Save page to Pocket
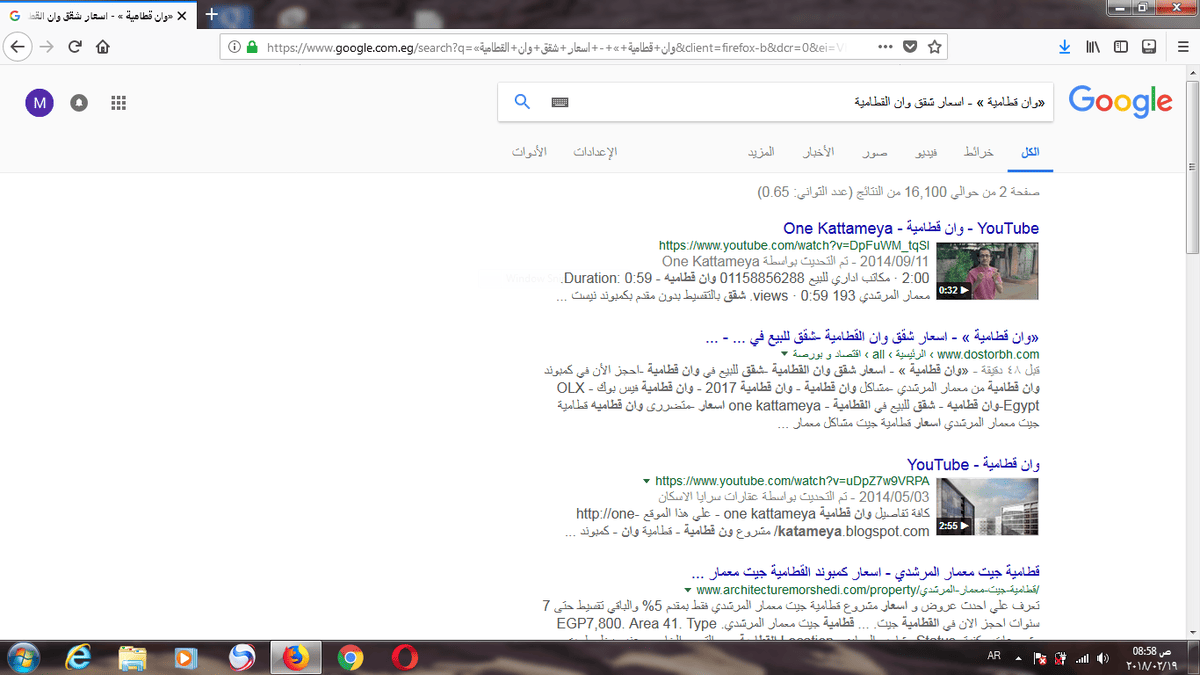1200x675 pixels. pyautogui.click(x=910, y=47)
